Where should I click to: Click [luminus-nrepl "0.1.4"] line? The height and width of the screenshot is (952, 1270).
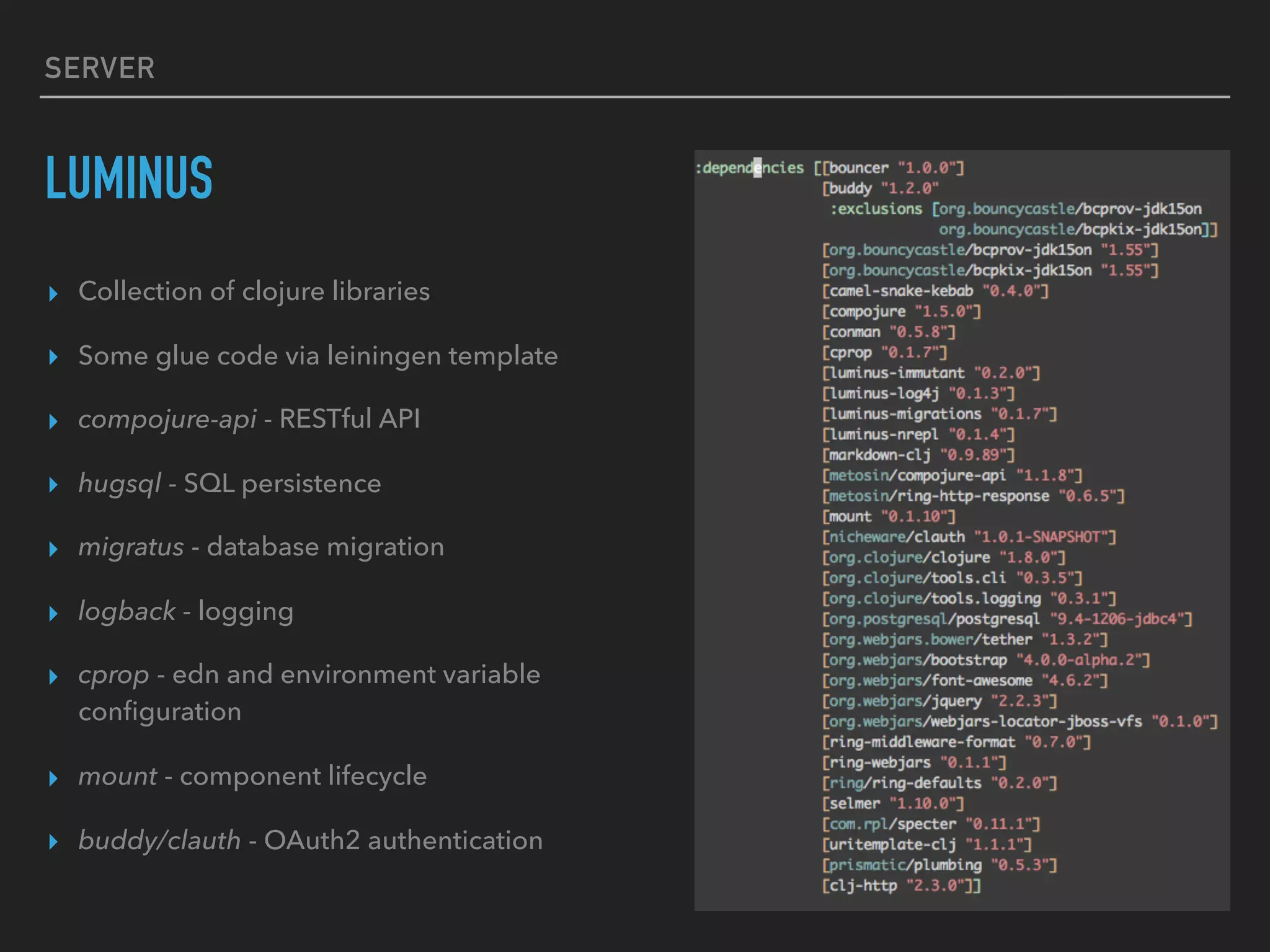click(918, 434)
